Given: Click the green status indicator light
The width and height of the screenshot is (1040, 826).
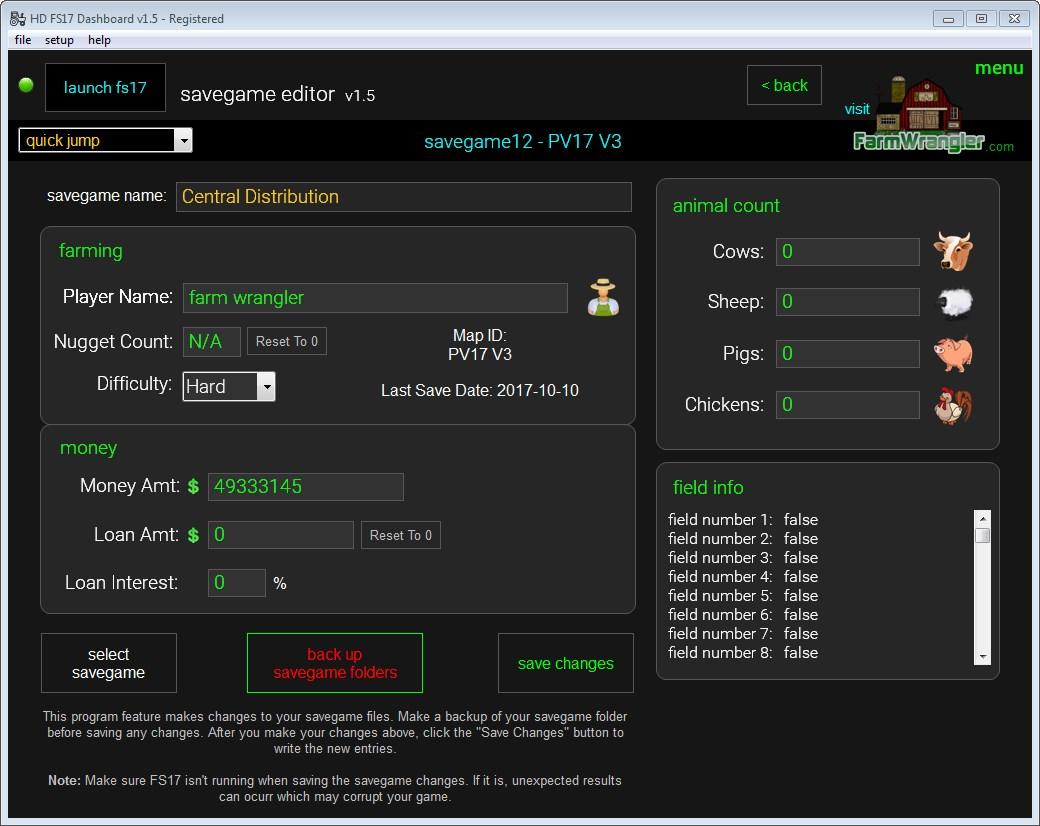Looking at the screenshot, I should (26, 86).
